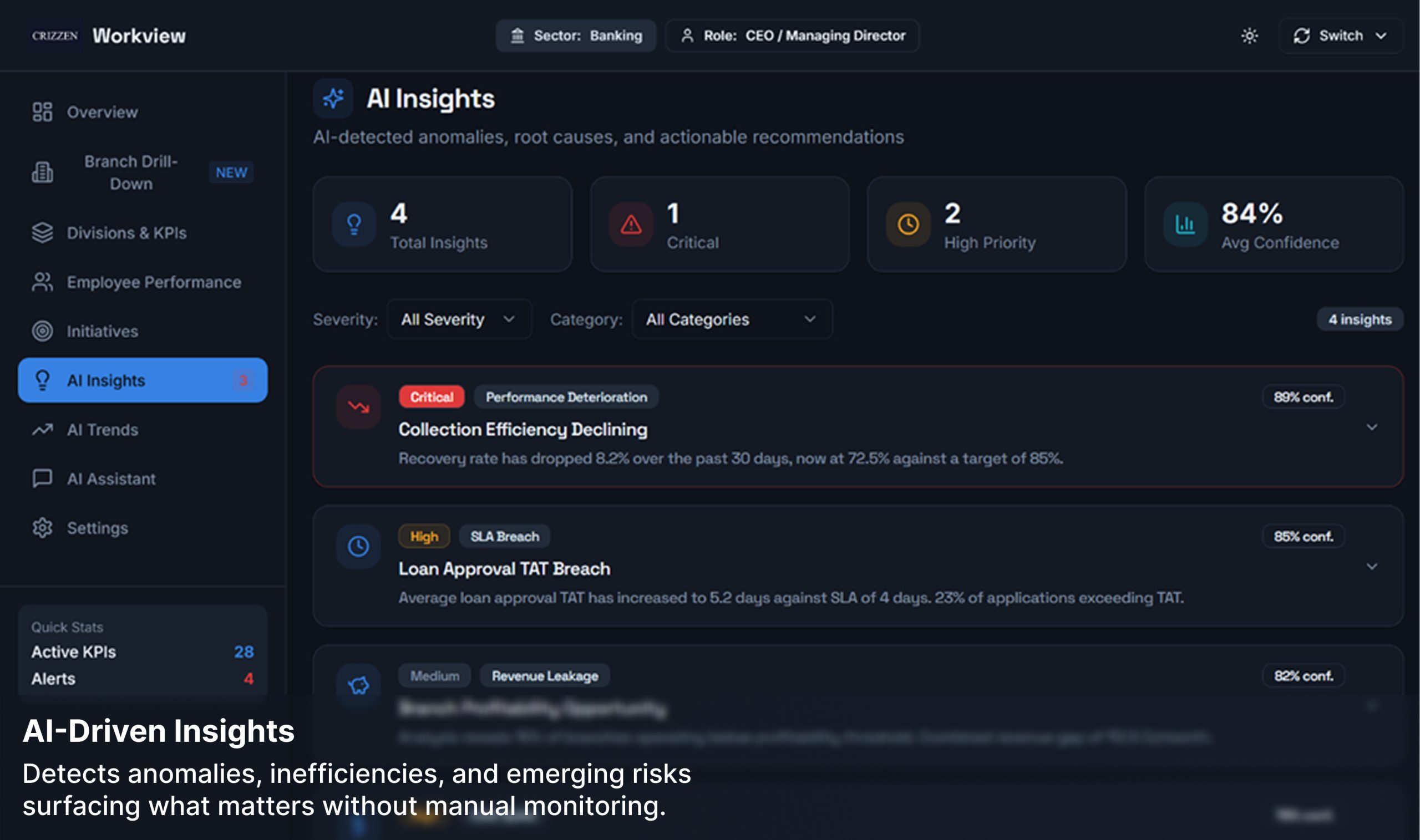The image size is (1420, 840).
Task: Open the Switch dropdown menu
Action: coord(1340,35)
